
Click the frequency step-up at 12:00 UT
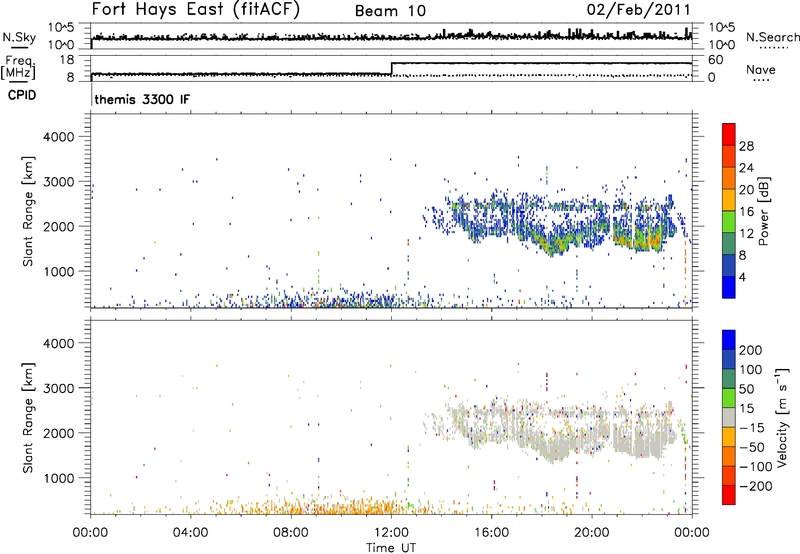pos(391,69)
